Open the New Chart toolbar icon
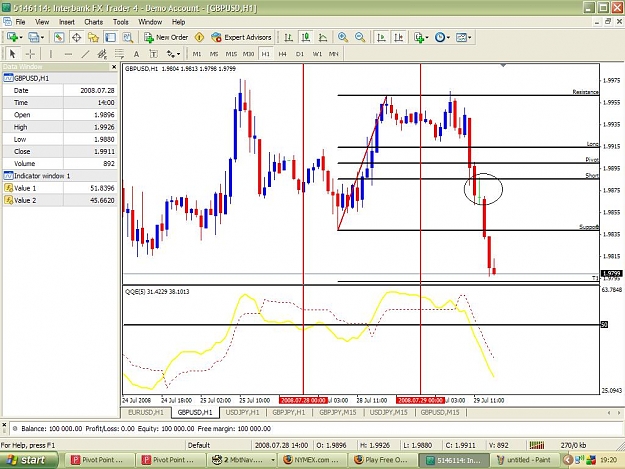This screenshot has width=625, height=469. pyautogui.click(x=12, y=37)
